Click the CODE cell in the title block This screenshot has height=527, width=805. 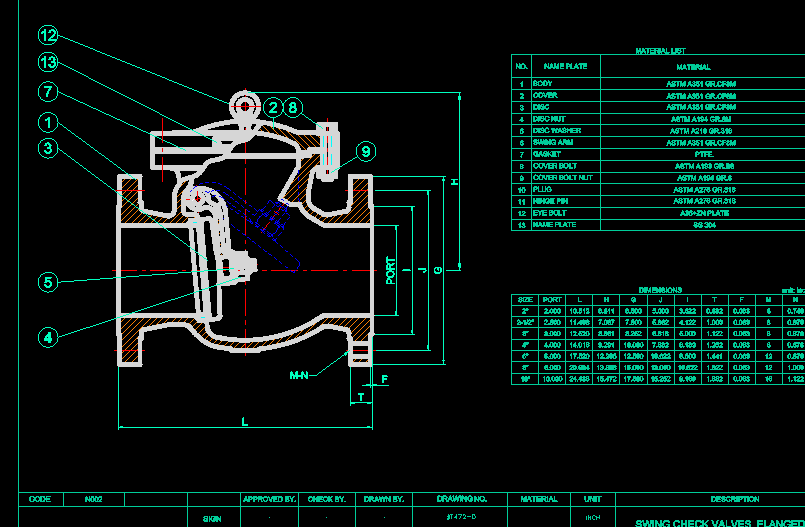(41, 499)
